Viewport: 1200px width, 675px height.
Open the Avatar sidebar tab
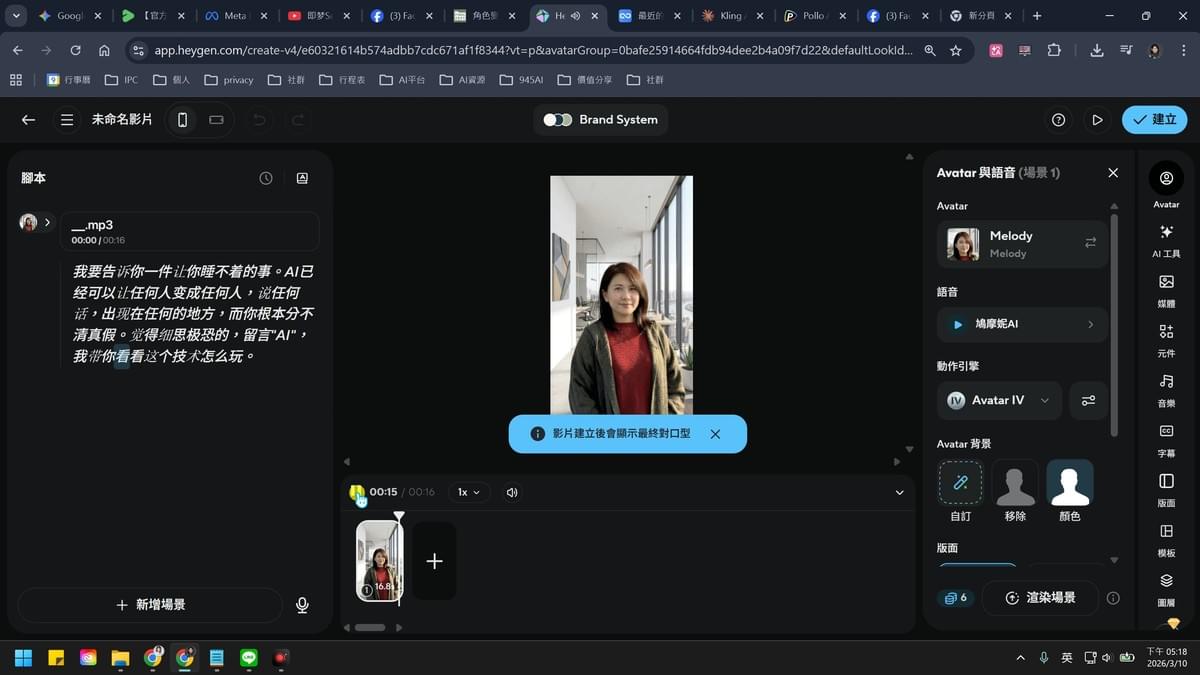[x=1166, y=185]
